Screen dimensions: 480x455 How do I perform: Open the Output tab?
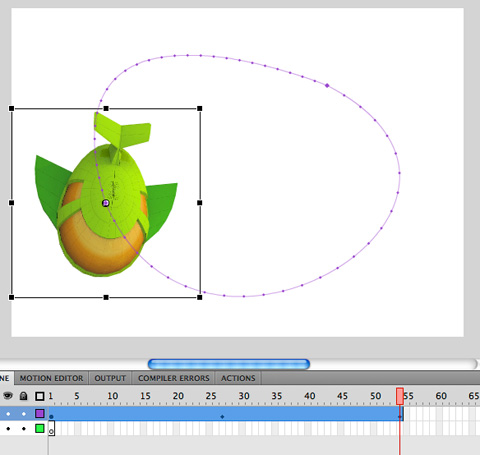[x=110, y=378]
